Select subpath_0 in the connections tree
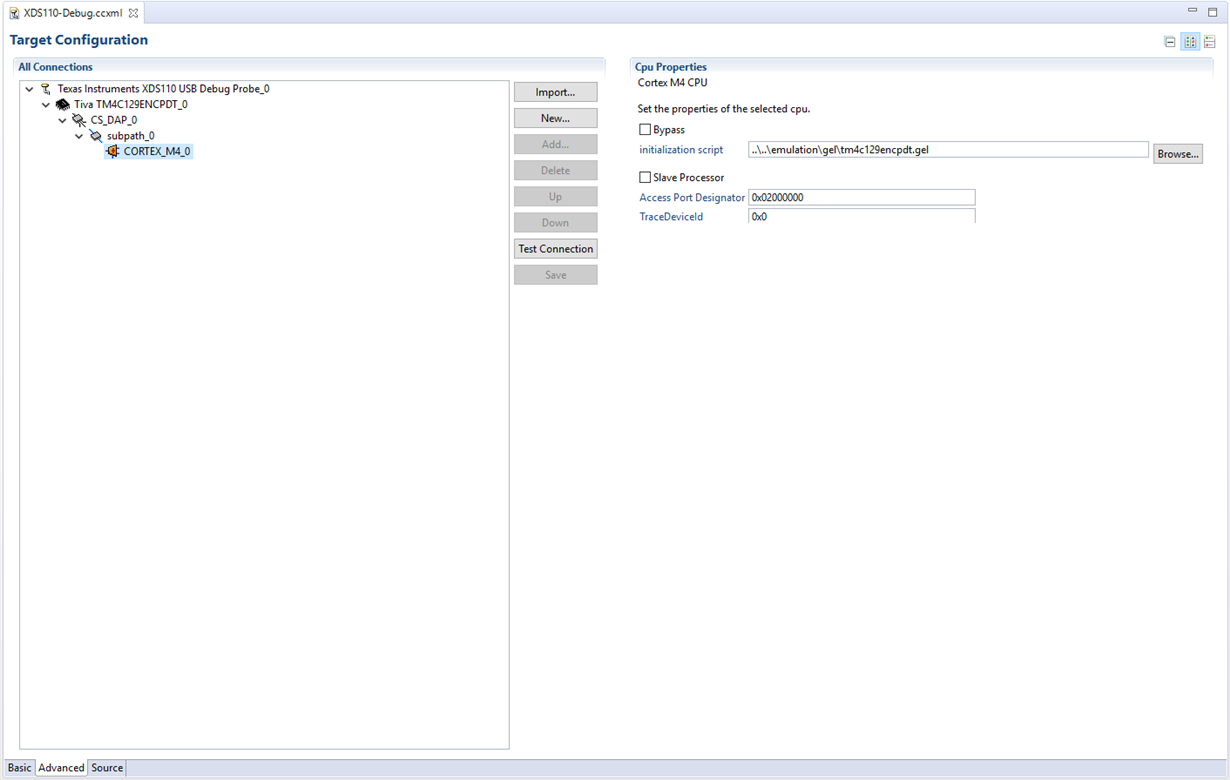Viewport: 1230px width, 780px height. (131, 136)
